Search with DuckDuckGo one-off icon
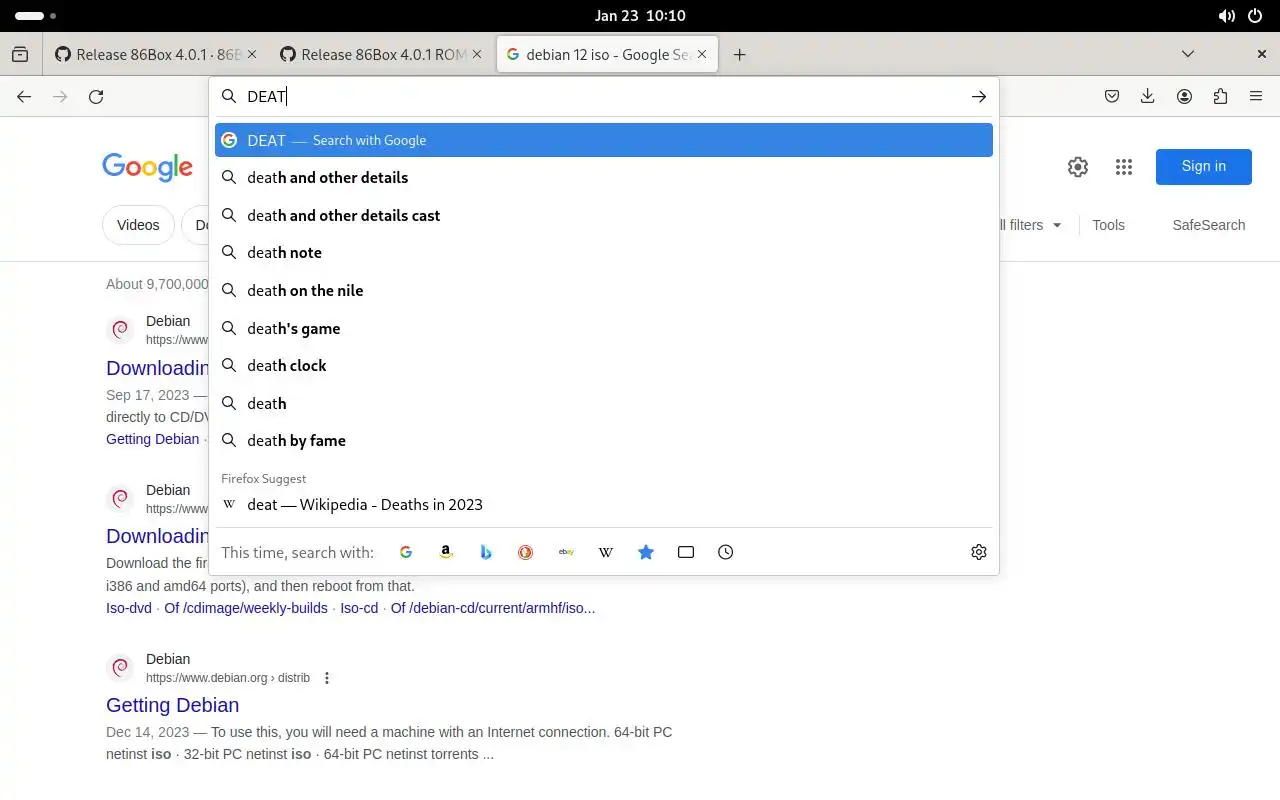 tap(526, 552)
